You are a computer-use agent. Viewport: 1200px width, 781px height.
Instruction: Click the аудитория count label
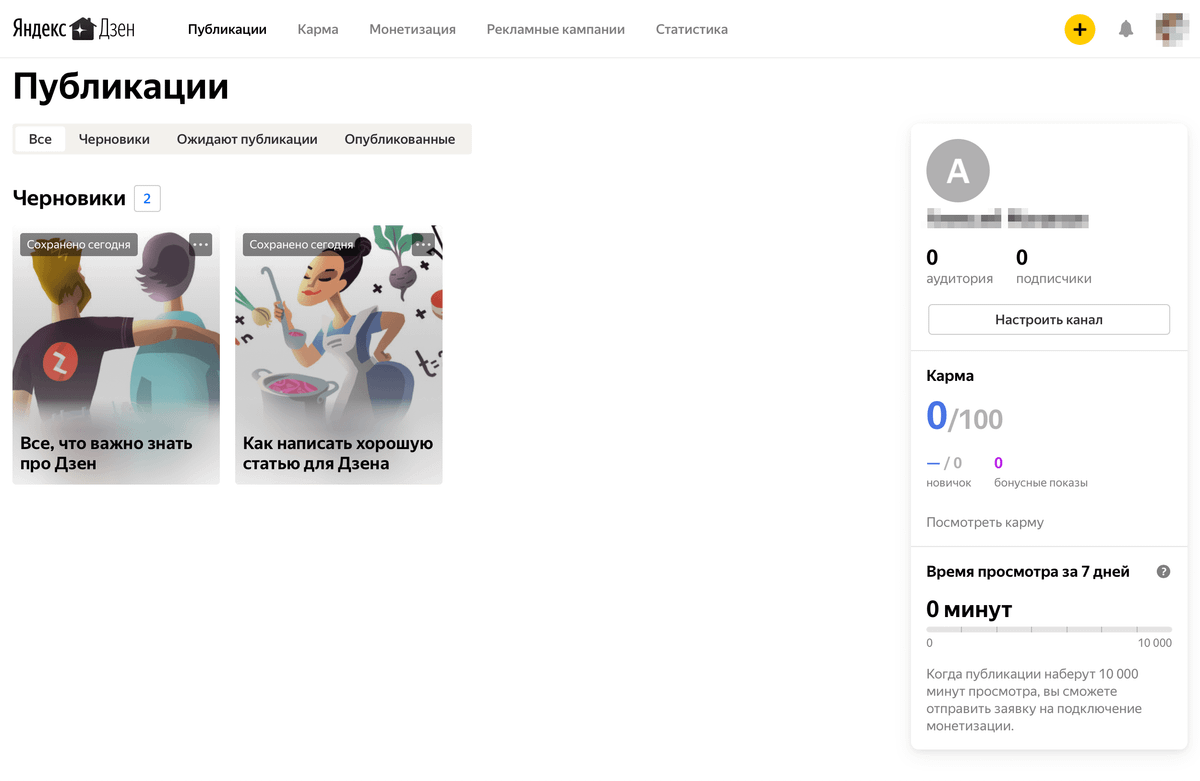(x=959, y=279)
